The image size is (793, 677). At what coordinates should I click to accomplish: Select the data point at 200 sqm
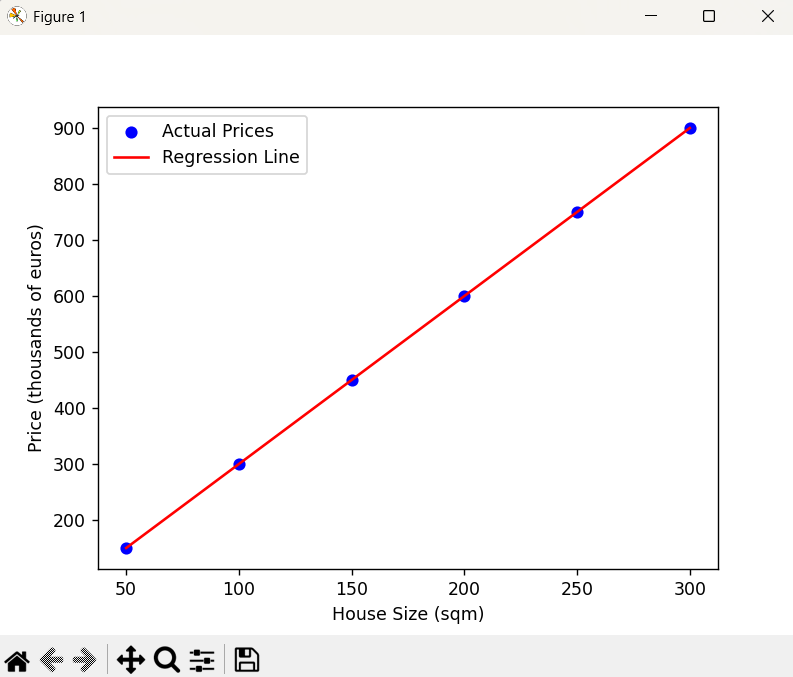(464, 296)
